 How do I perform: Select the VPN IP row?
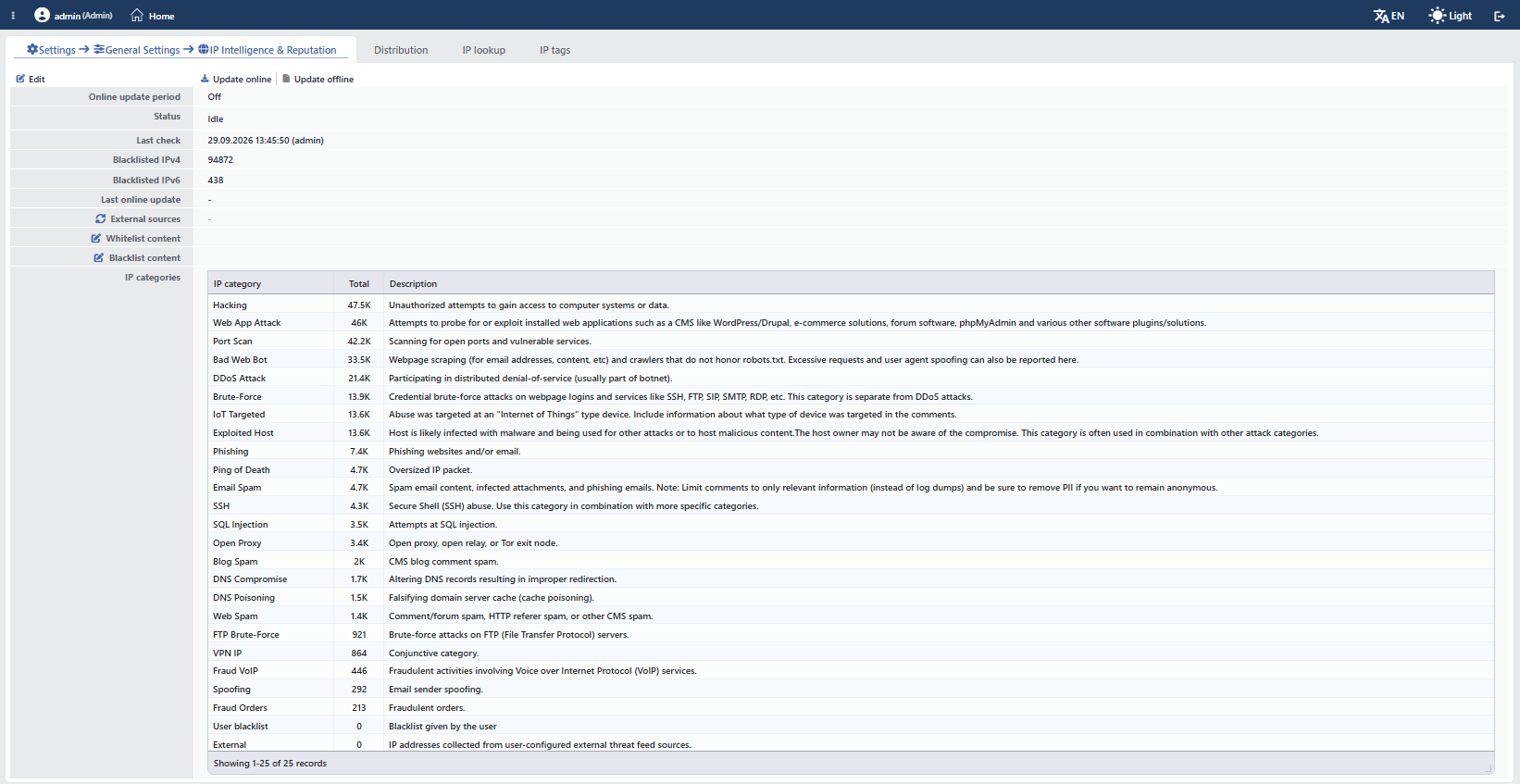[851, 653]
